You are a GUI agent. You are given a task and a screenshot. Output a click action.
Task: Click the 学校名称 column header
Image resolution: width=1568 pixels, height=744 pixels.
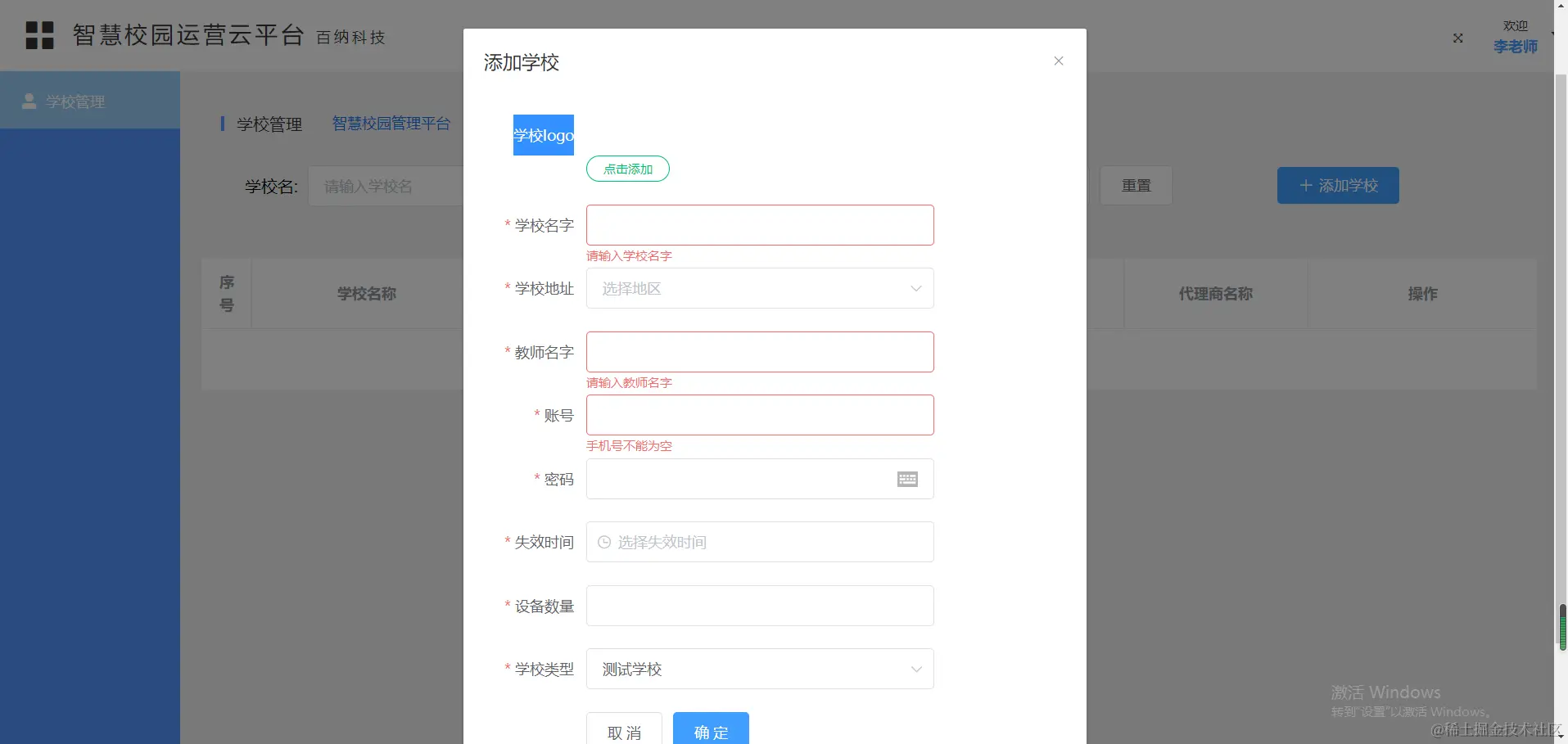(366, 294)
